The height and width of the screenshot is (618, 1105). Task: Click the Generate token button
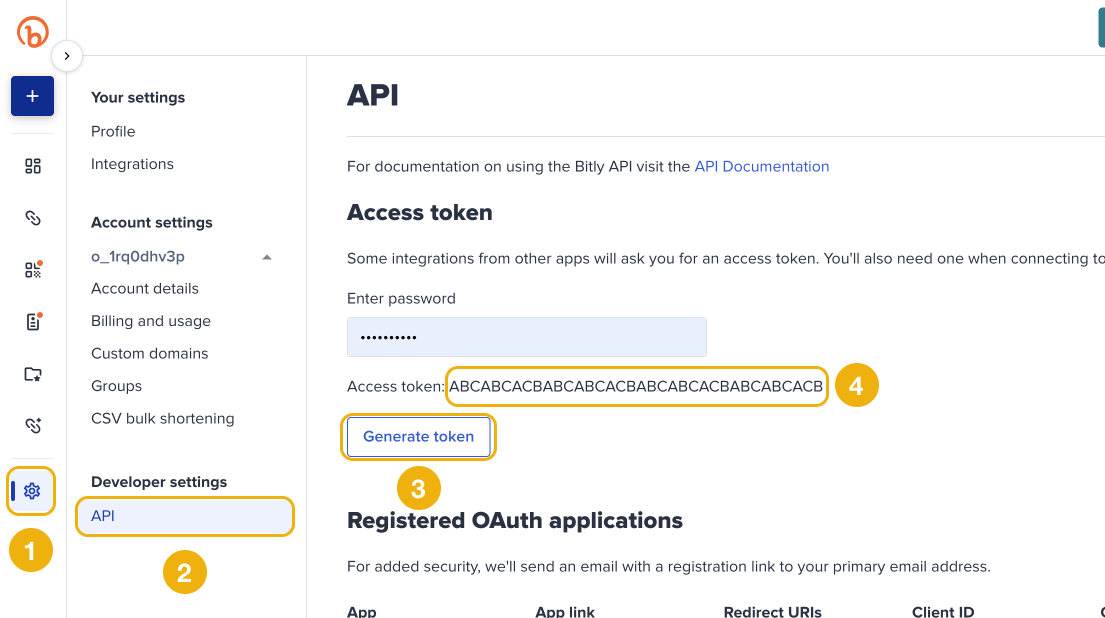(x=419, y=436)
